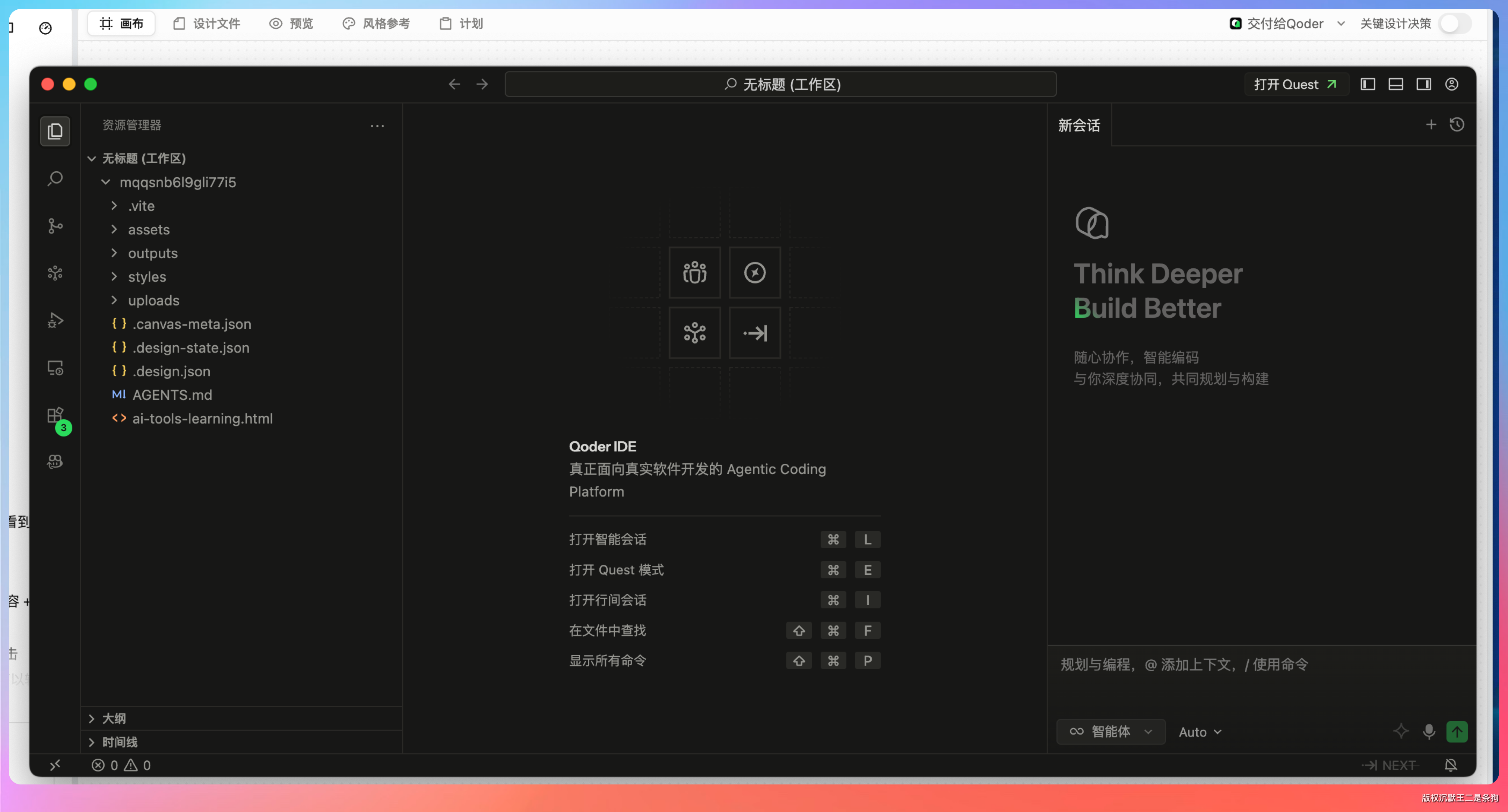Image resolution: width=1508 pixels, height=812 pixels.
Task: Go back with the left arrow
Action: (454, 84)
